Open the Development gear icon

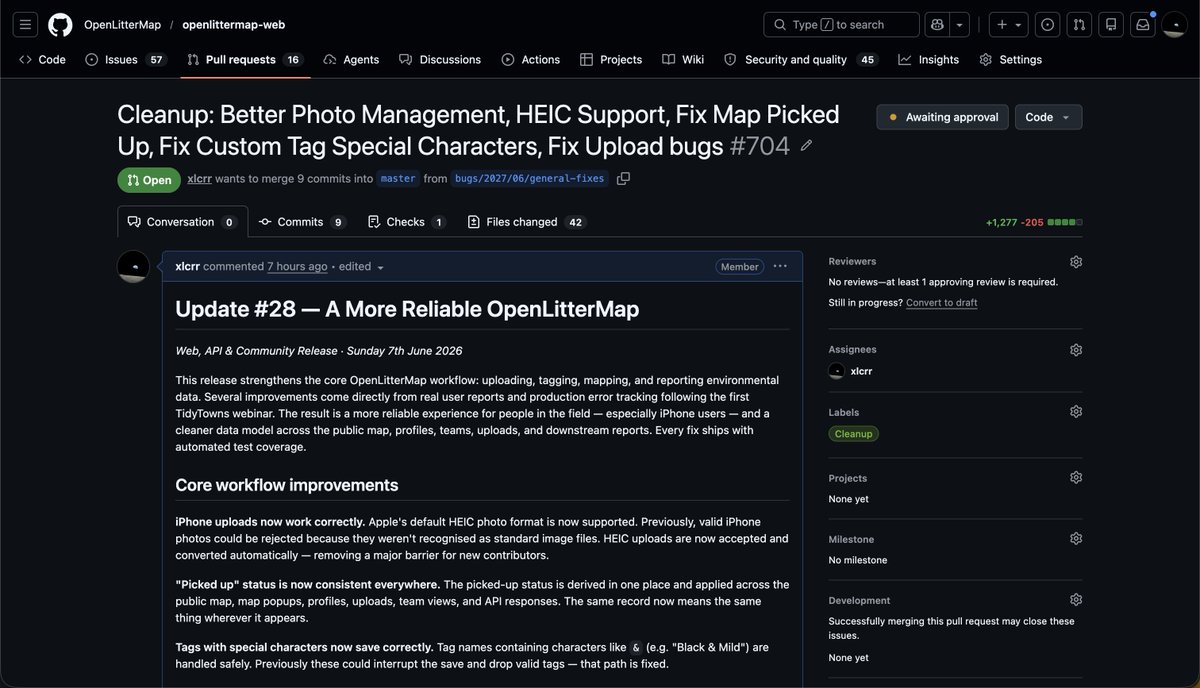[x=1076, y=600]
